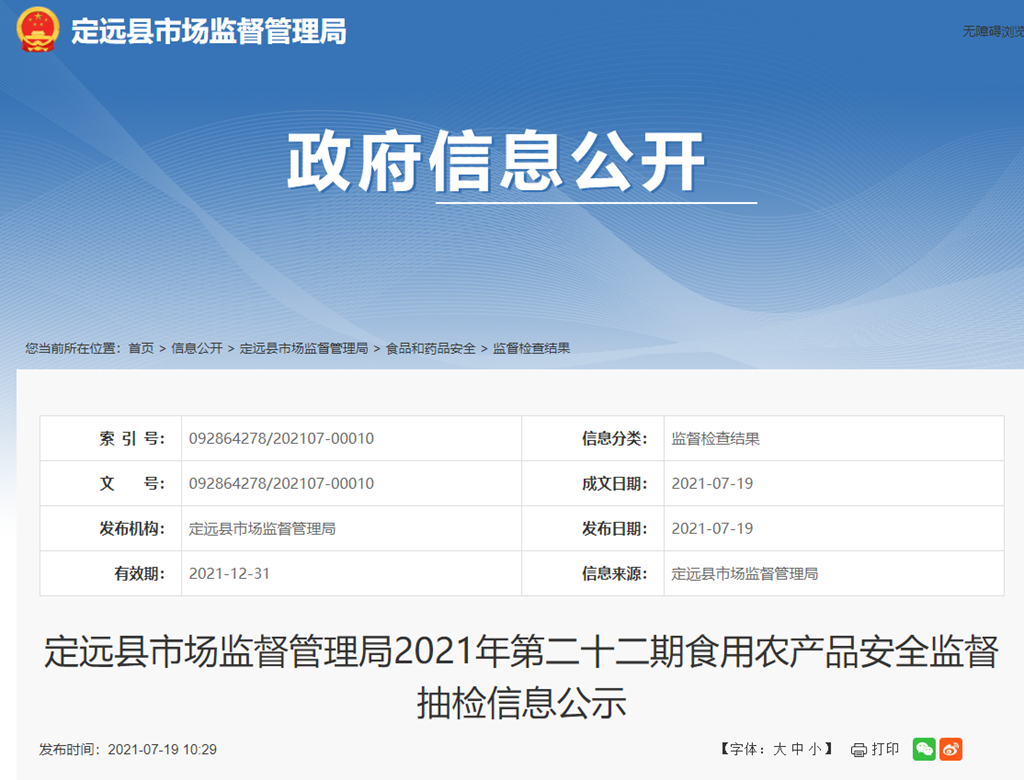Click the 打印 print text
1024x780 pixels.
point(885,749)
